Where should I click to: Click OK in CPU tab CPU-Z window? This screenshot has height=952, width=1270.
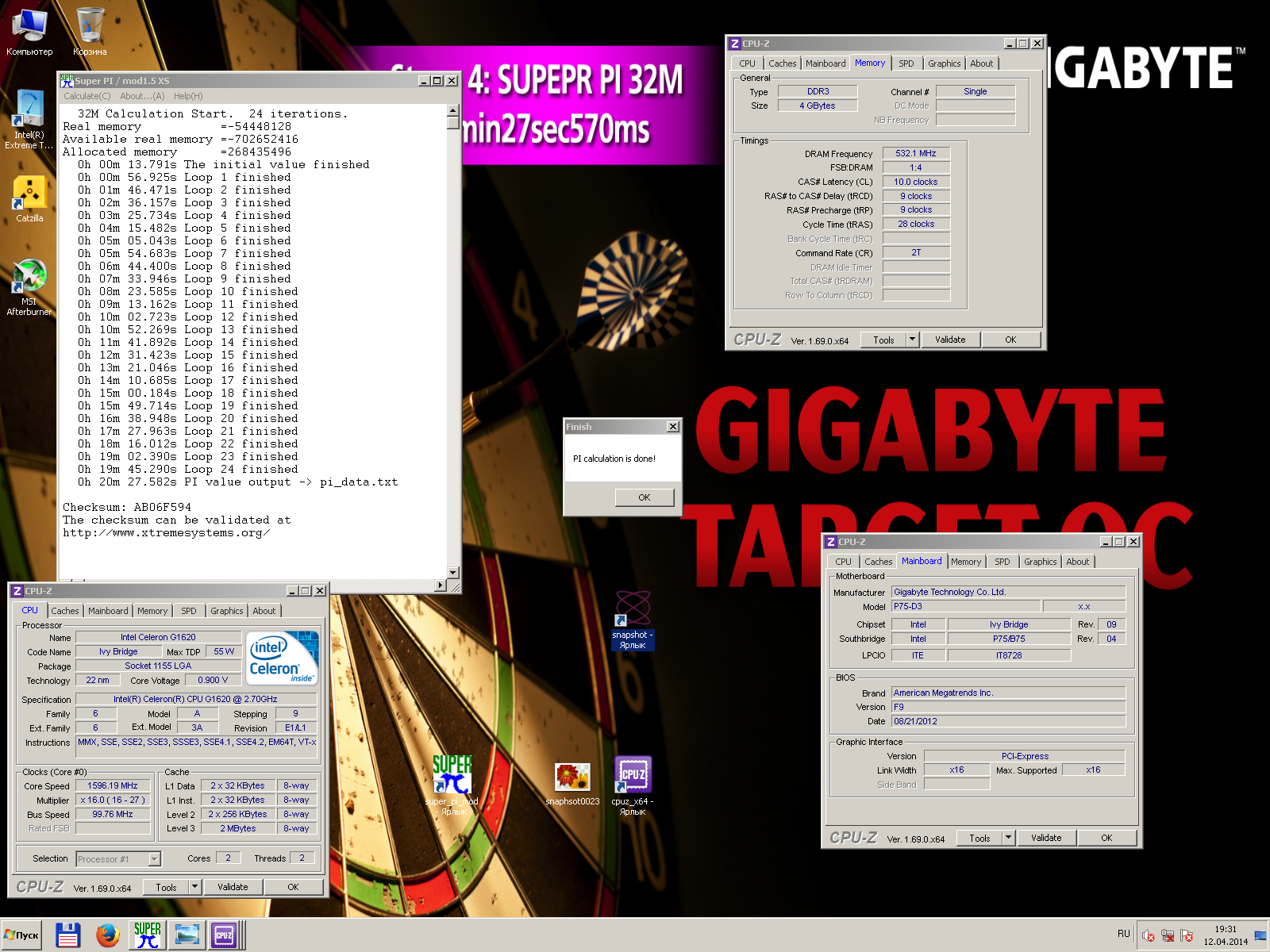[x=293, y=887]
